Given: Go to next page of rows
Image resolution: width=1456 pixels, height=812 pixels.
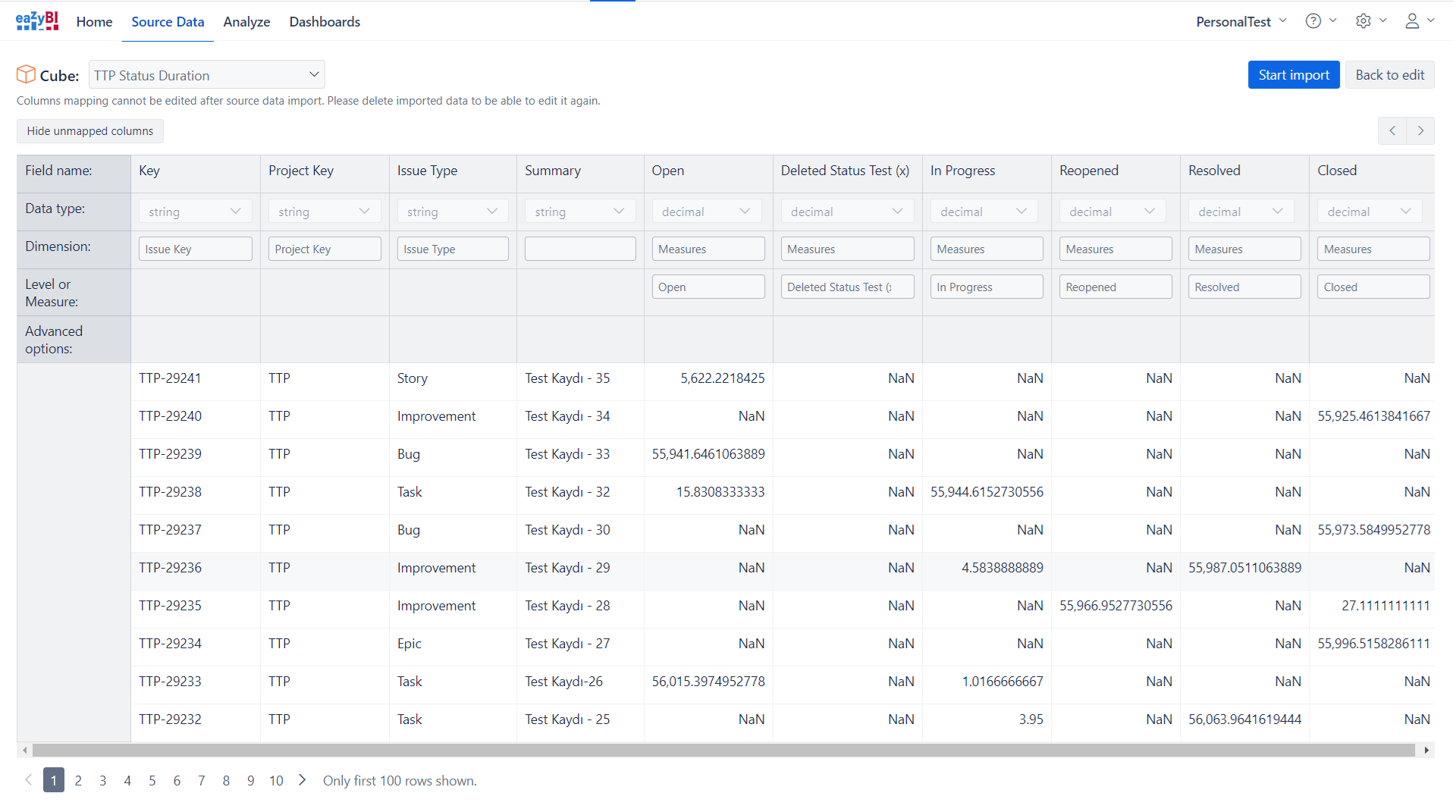Looking at the screenshot, I should click(303, 780).
